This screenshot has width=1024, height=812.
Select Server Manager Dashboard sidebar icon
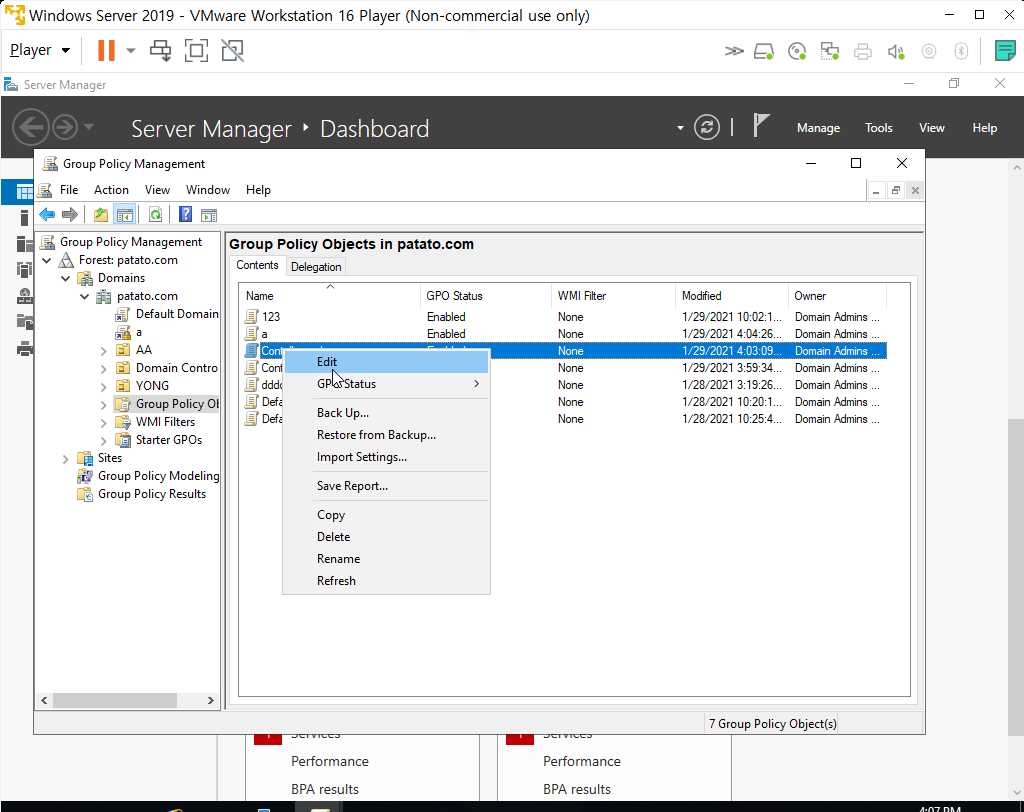point(24,192)
